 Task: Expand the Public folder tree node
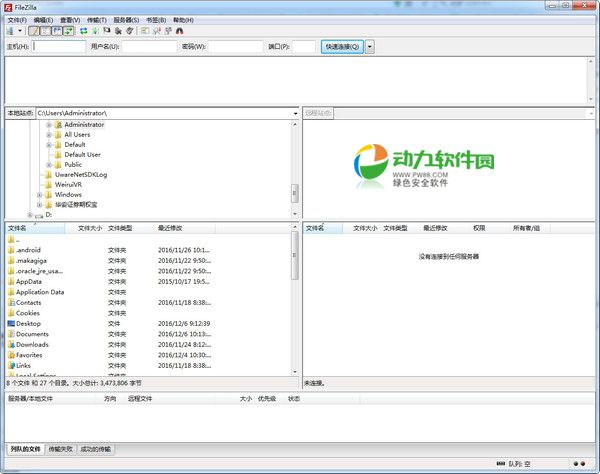(49, 165)
